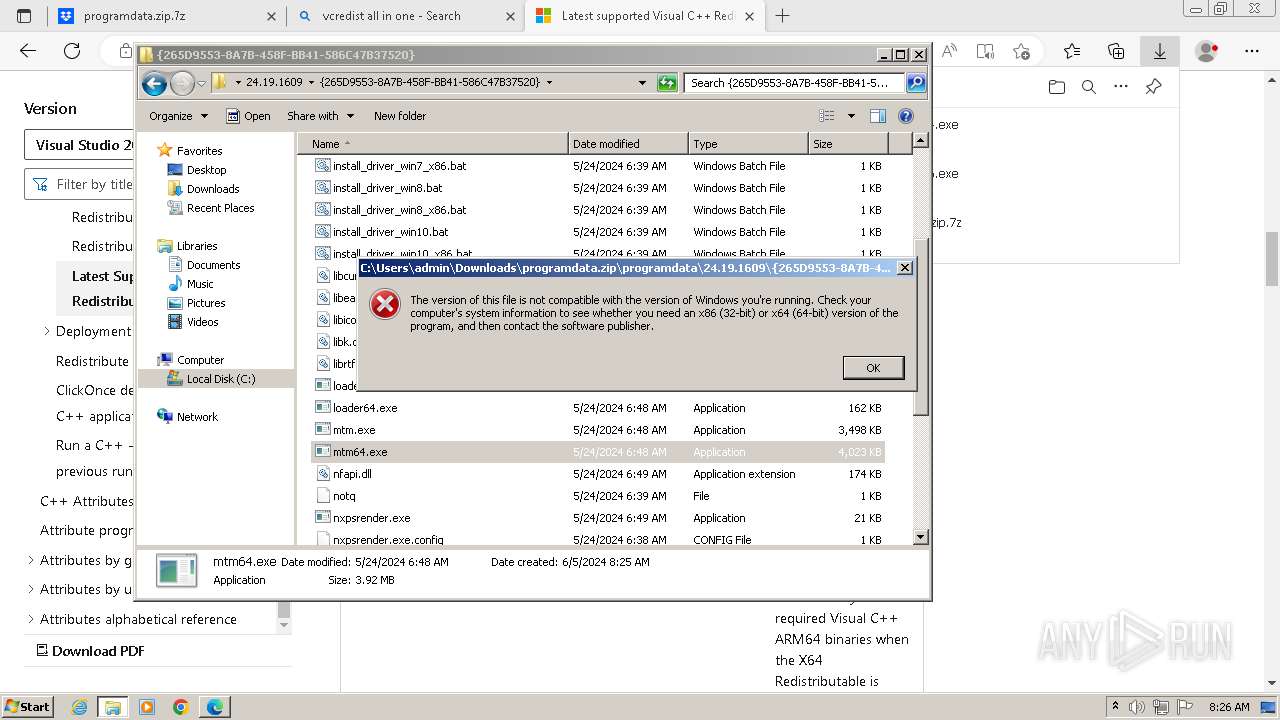The image size is (1280, 720).
Task: Click the Edge browser back arrow
Action: tap(28, 51)
